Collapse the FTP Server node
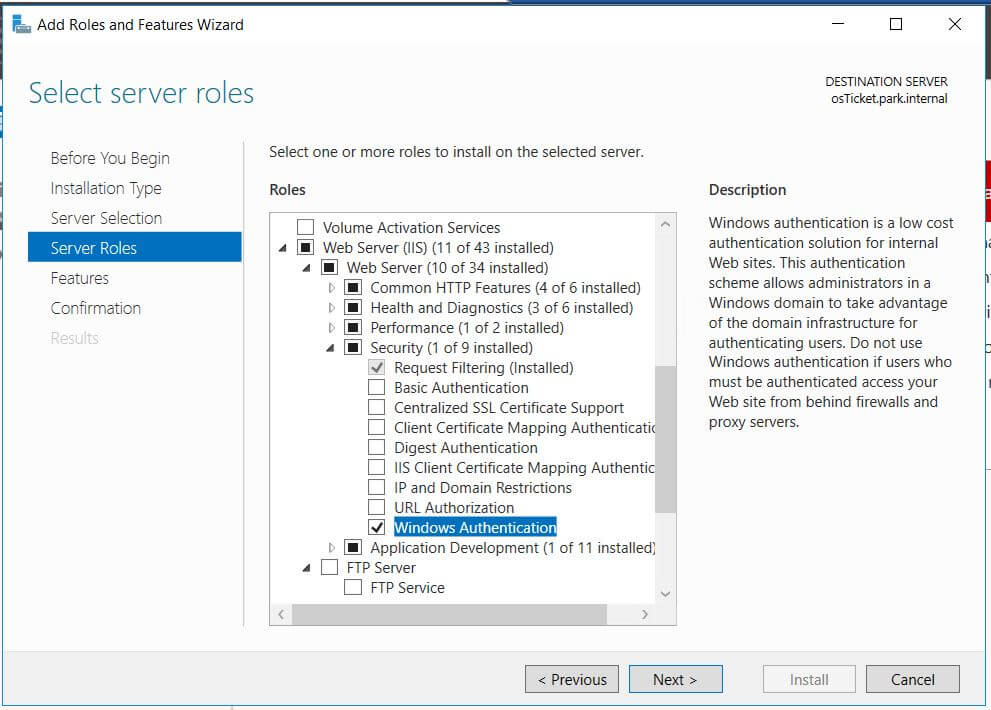The width and height of the screenshot is (991, 710). point(307,568)
